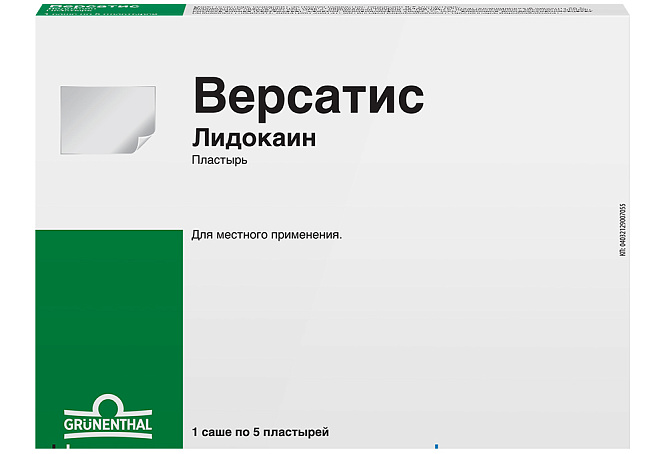668x454 pixels.
Task: Click the 'Лидокаин' text
Action: (254, 138)
